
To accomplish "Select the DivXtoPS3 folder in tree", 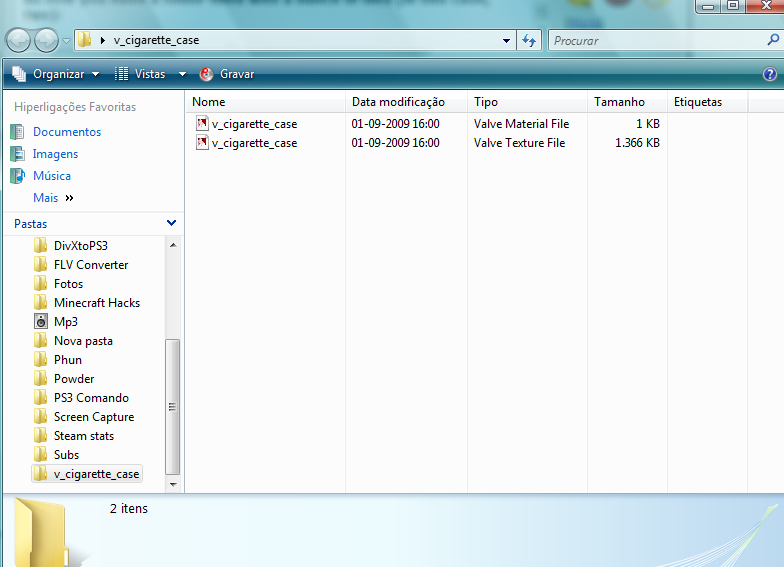I will coord(80,246).
